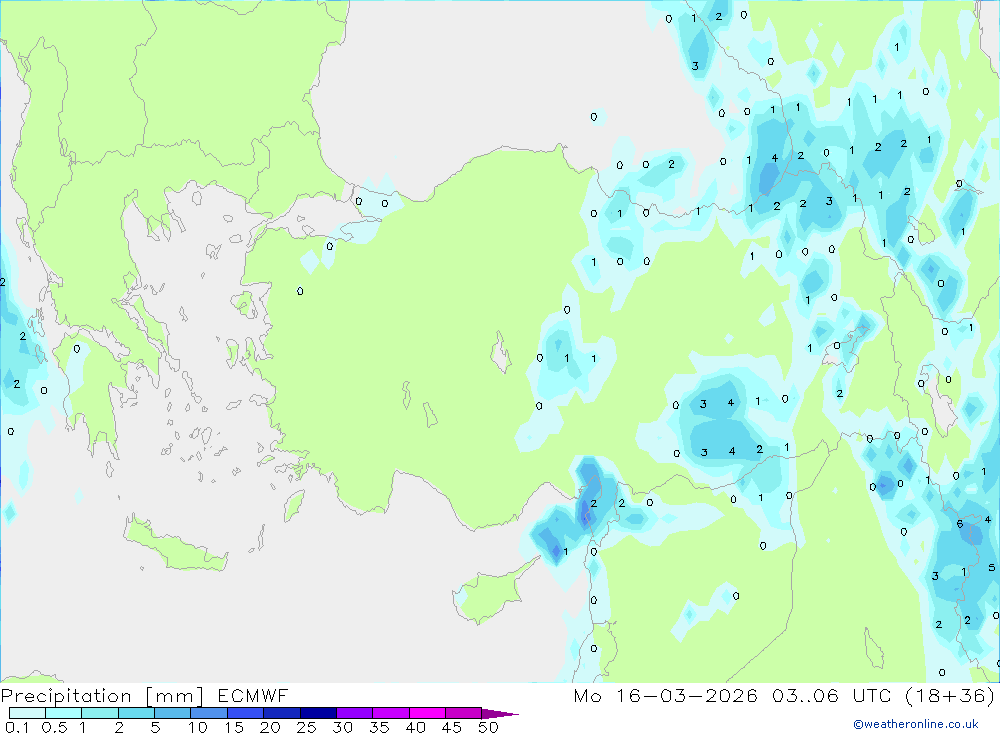
Task: Click the legend value '35'
Action: 379,727
